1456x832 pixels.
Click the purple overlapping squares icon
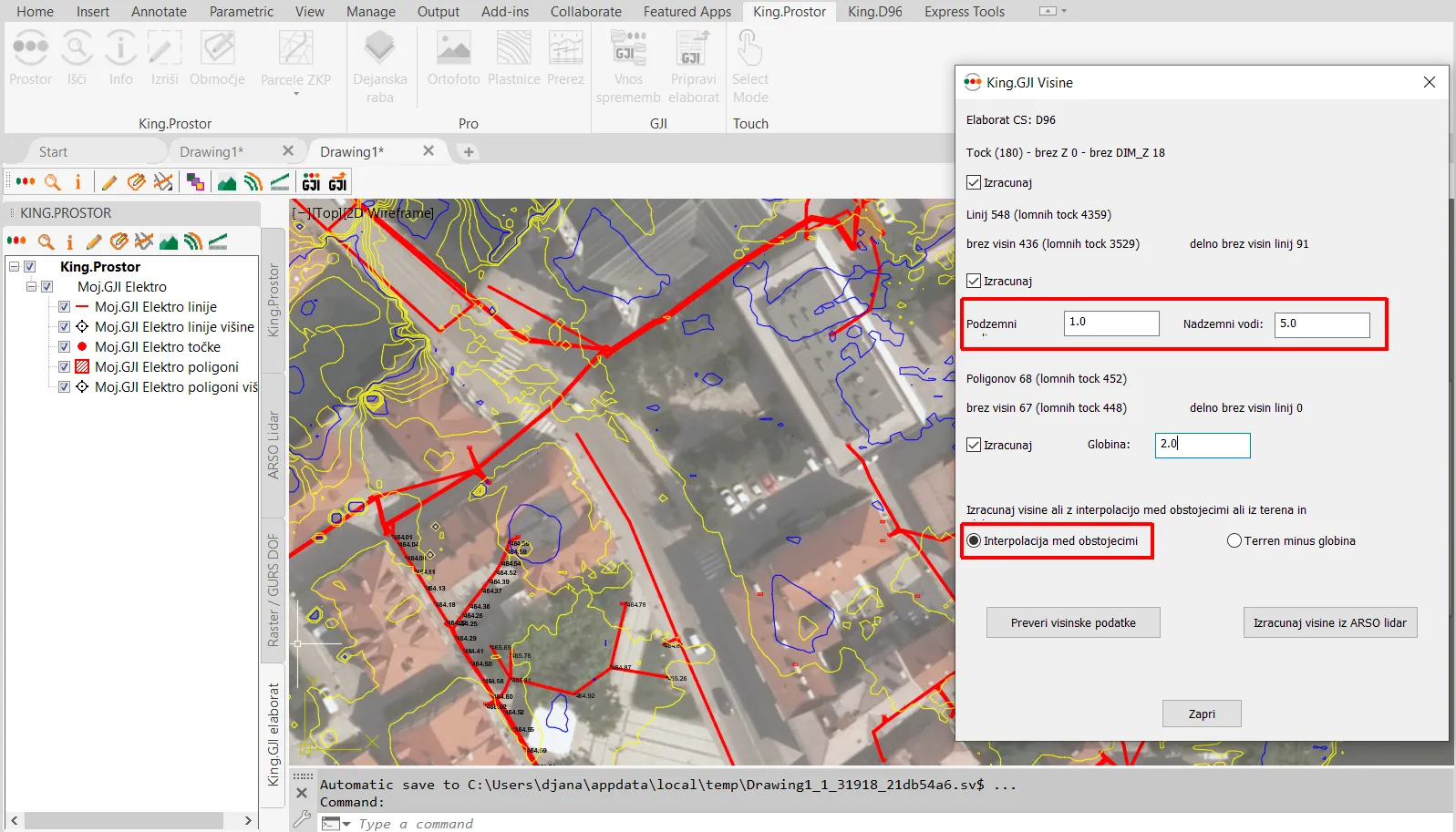click(195, 182)
